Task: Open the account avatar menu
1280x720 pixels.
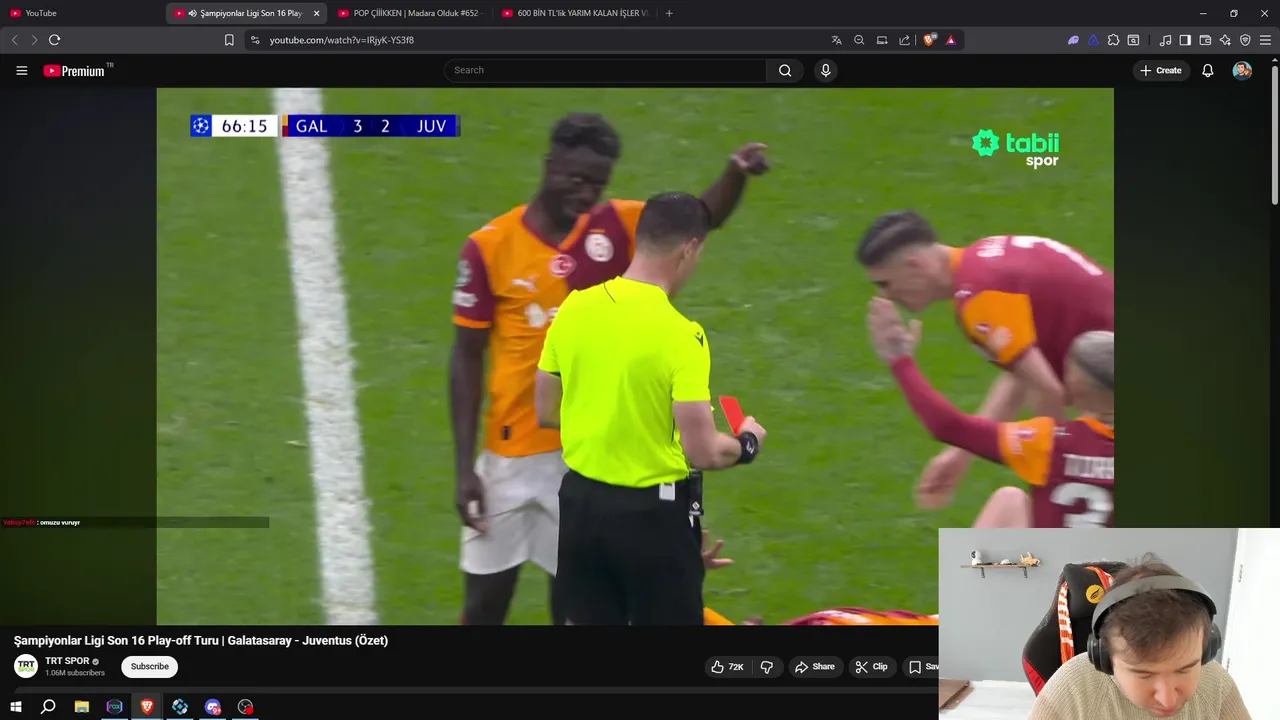Action: [x=1242, y=70]
